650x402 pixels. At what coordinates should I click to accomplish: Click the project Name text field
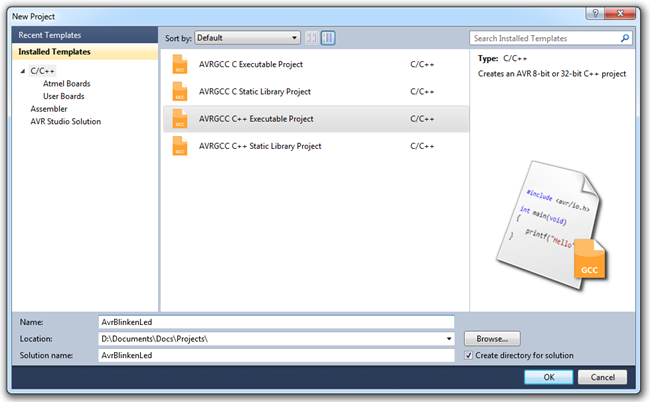coord(276,322)
